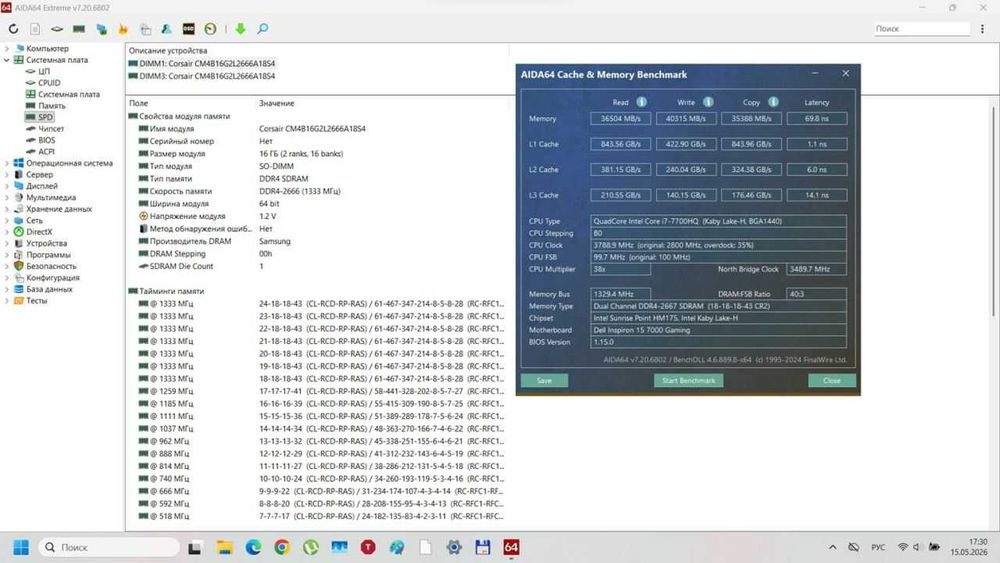Click the user figure toolbar icon
Screen dimensions: 1000x563
tap(166, 29)
